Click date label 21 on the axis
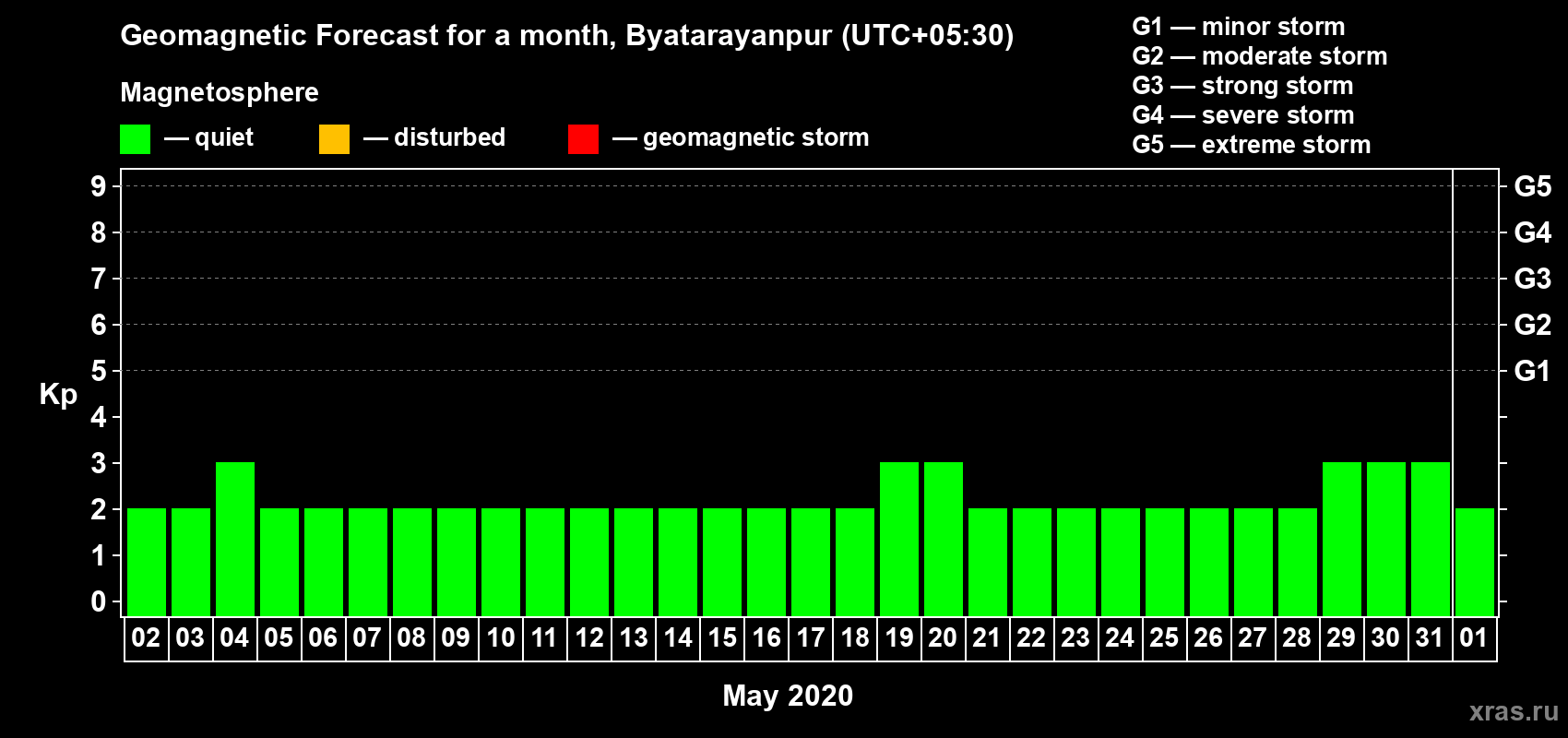 pyautogui.click(x=987, y=638)
